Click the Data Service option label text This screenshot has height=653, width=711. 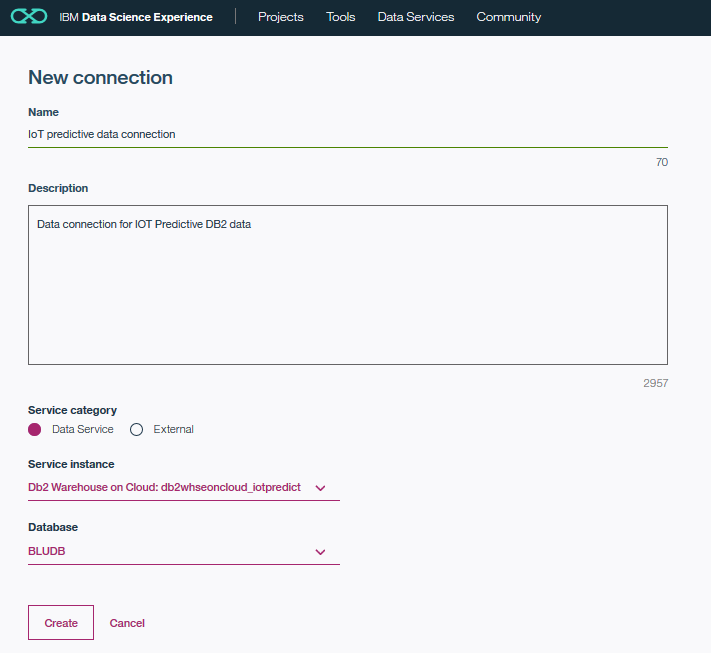(83, 429)
